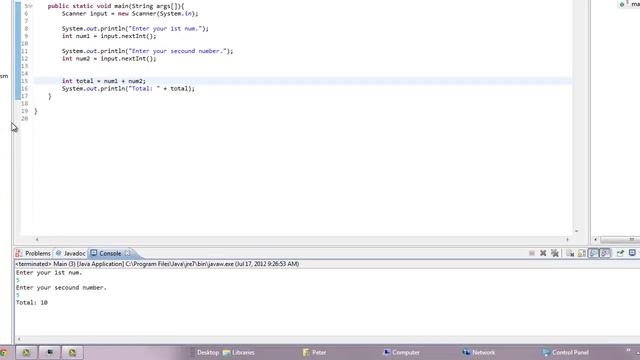640x360 pixels.
Task: Click the println 'Enter your secound number.' line
Action: pos(147,51)
